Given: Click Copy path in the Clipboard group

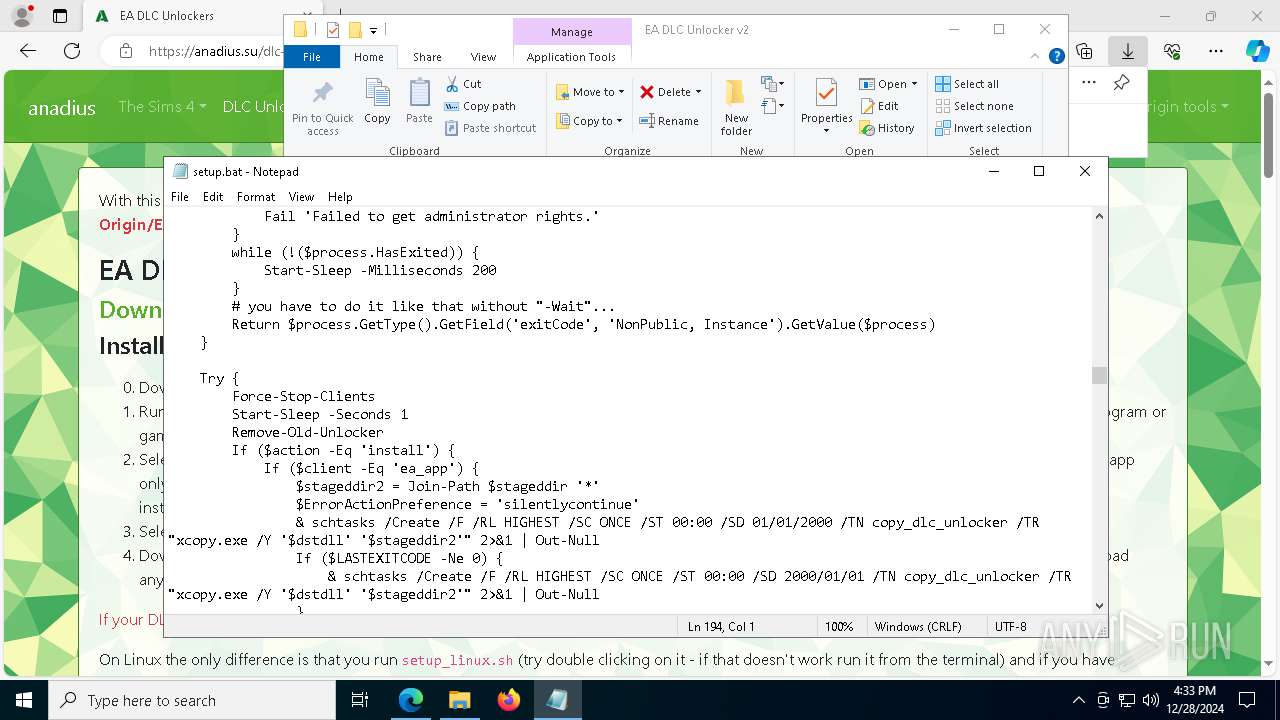Looking at the screenshot, I should pyautogui.click(x=480, y=106).
